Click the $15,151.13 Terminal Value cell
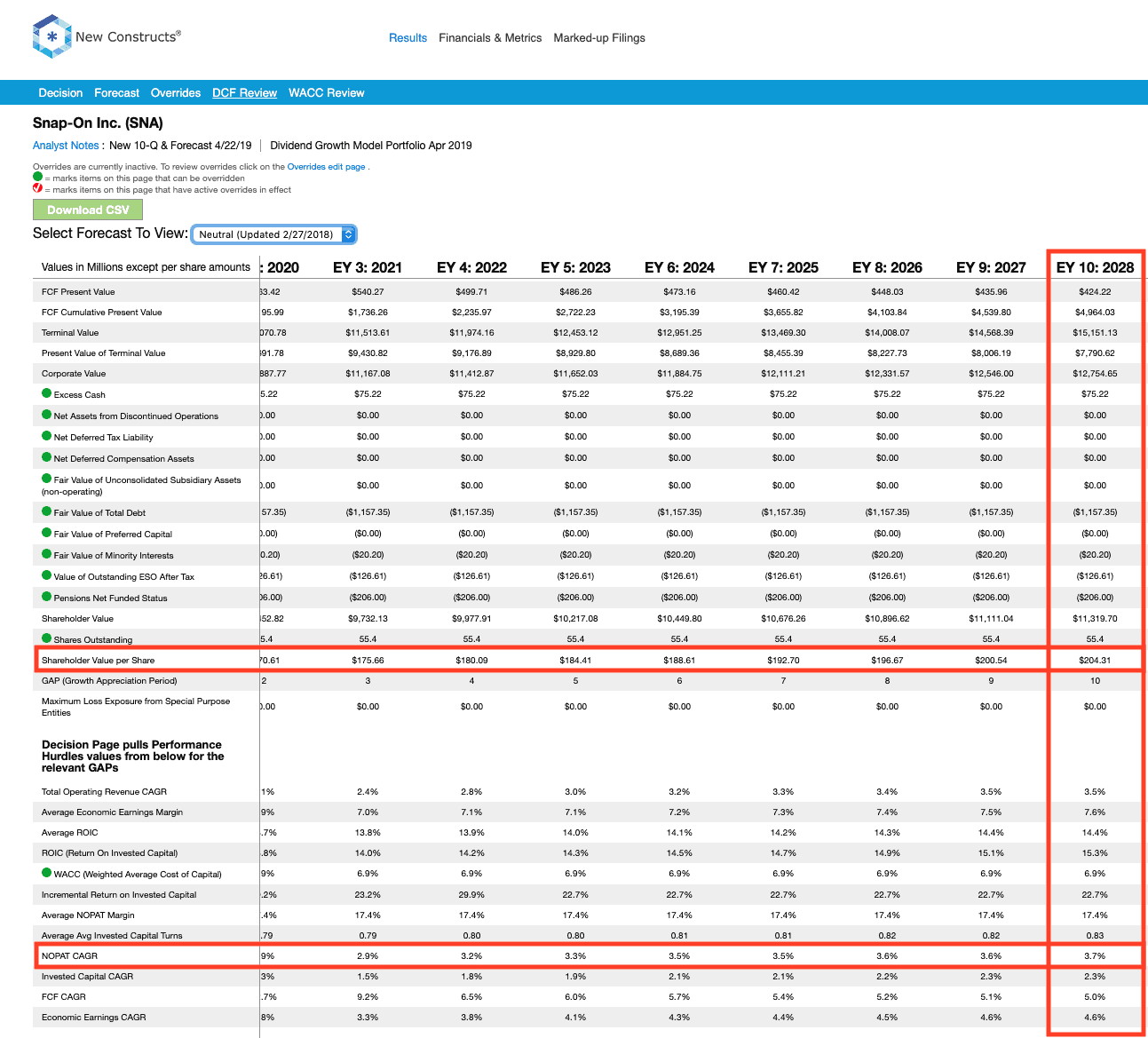The height and width of the screenshot is (1038, 1148). [x=1095, y=333]
